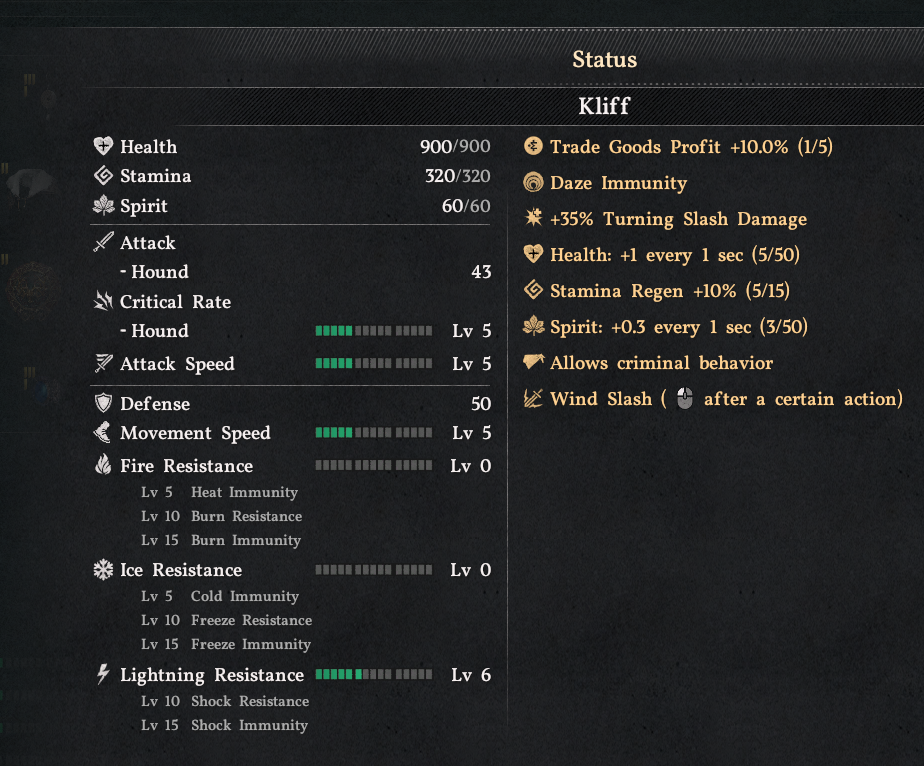This screenshot has width=924, height=766.
Task: Click the Ice Resistance snowflake icon
Action: tap(104, 570)
